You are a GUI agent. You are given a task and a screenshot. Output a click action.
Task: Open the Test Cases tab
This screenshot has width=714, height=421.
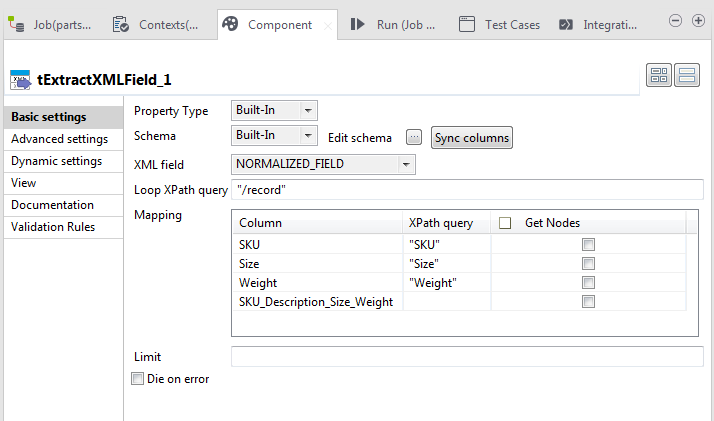[x=500, y=23]
